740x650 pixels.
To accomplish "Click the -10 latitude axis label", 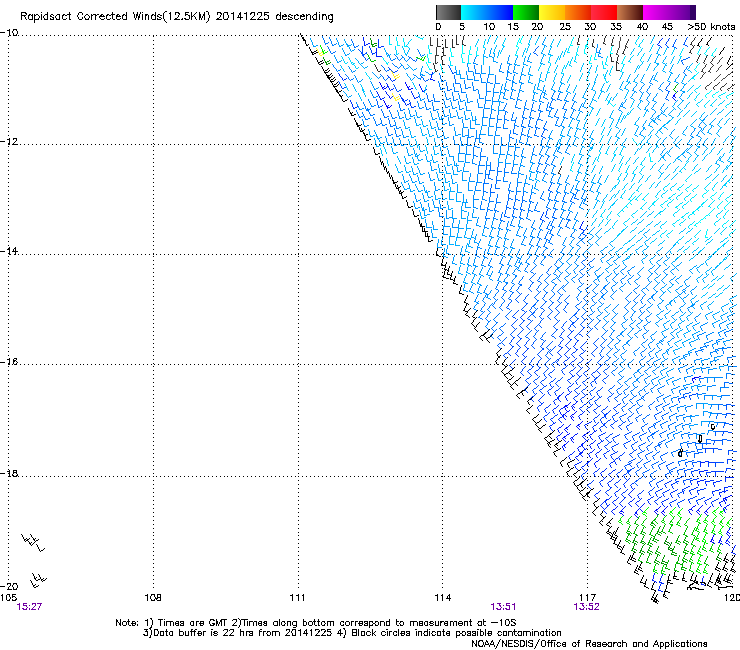I will point(9,33).
